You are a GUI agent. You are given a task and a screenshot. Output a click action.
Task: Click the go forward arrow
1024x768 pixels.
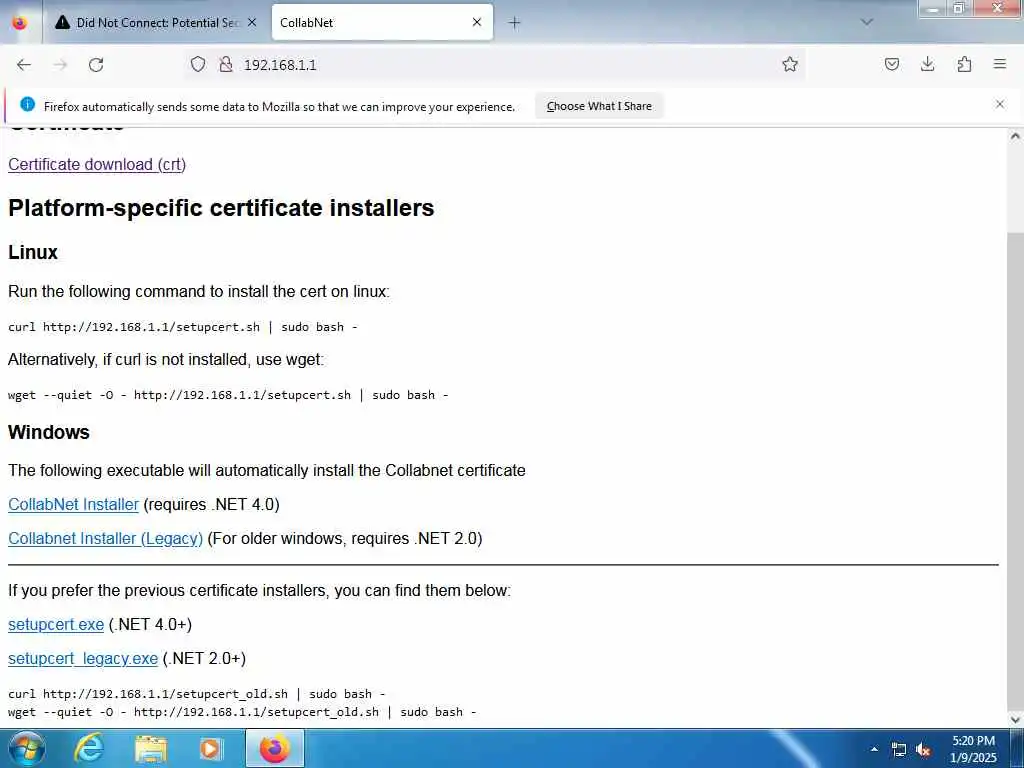click(60, 65)
